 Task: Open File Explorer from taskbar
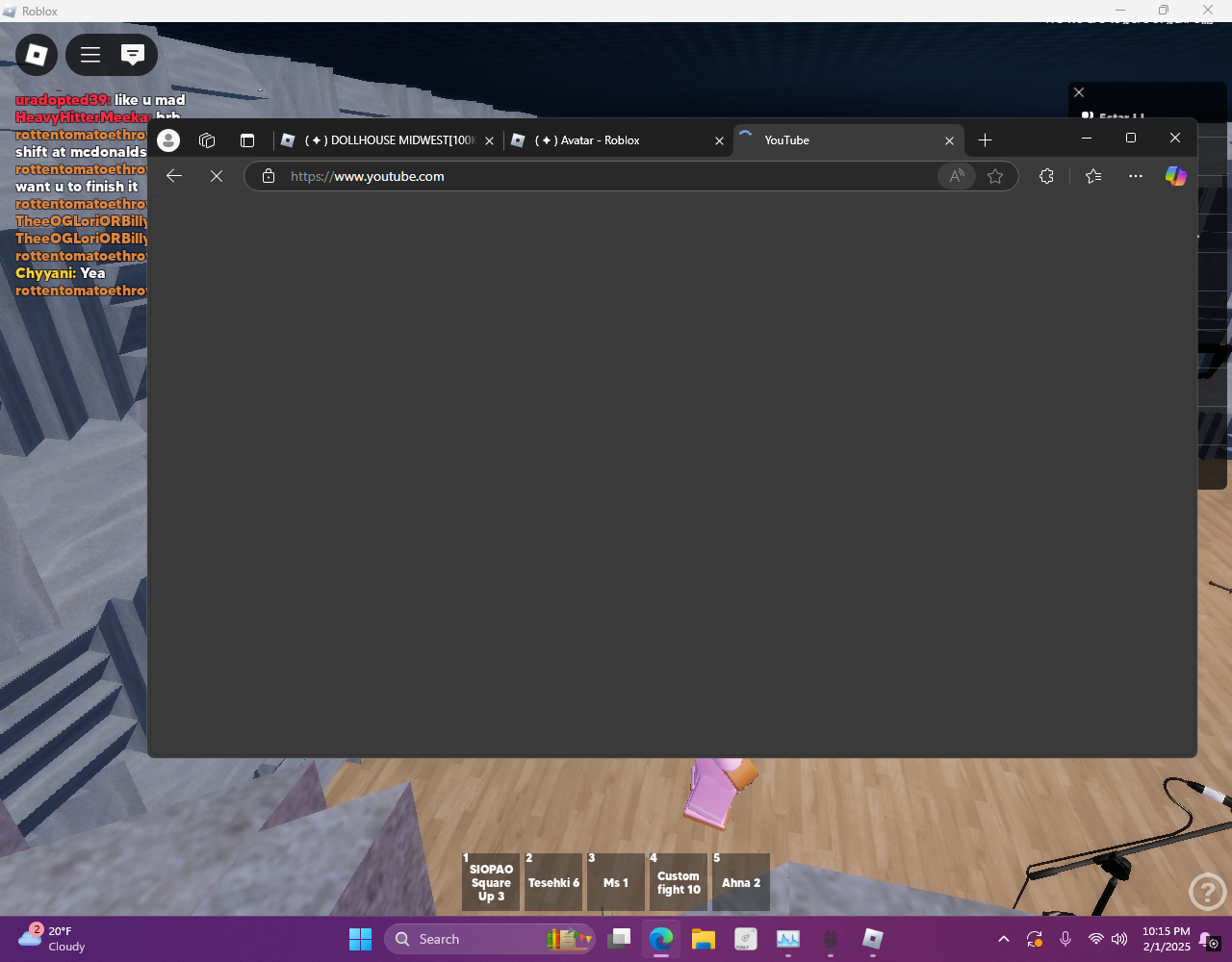(704, 939)
